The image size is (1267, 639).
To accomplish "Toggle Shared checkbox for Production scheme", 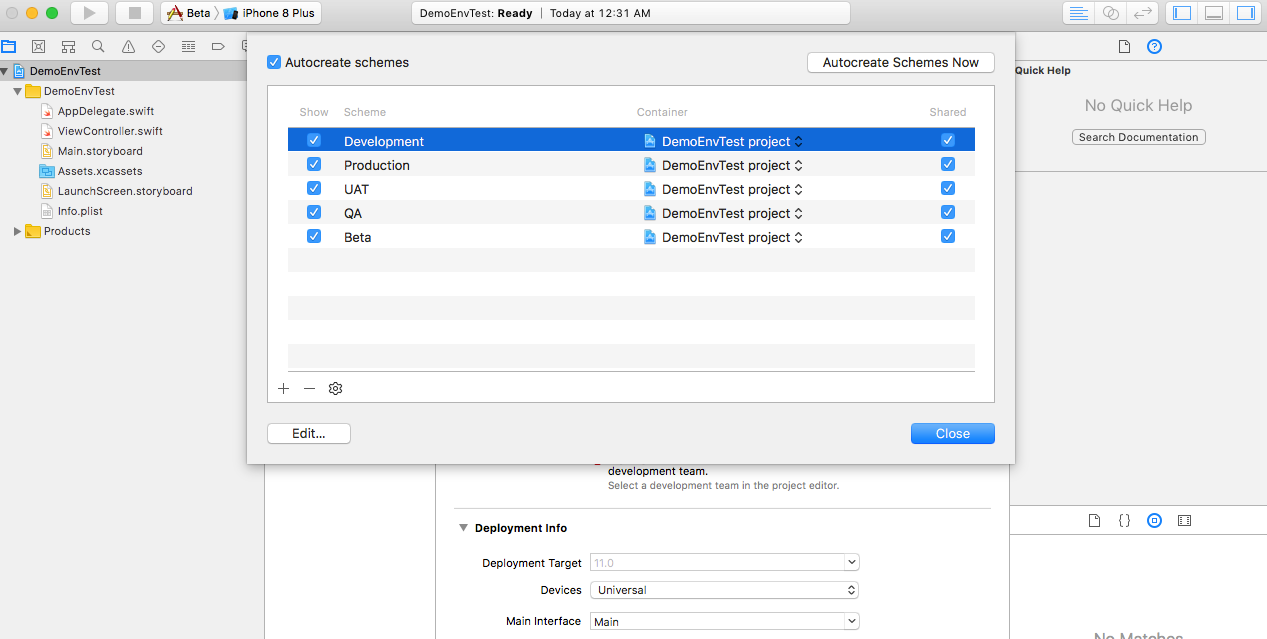I will (x=948, y=164).
